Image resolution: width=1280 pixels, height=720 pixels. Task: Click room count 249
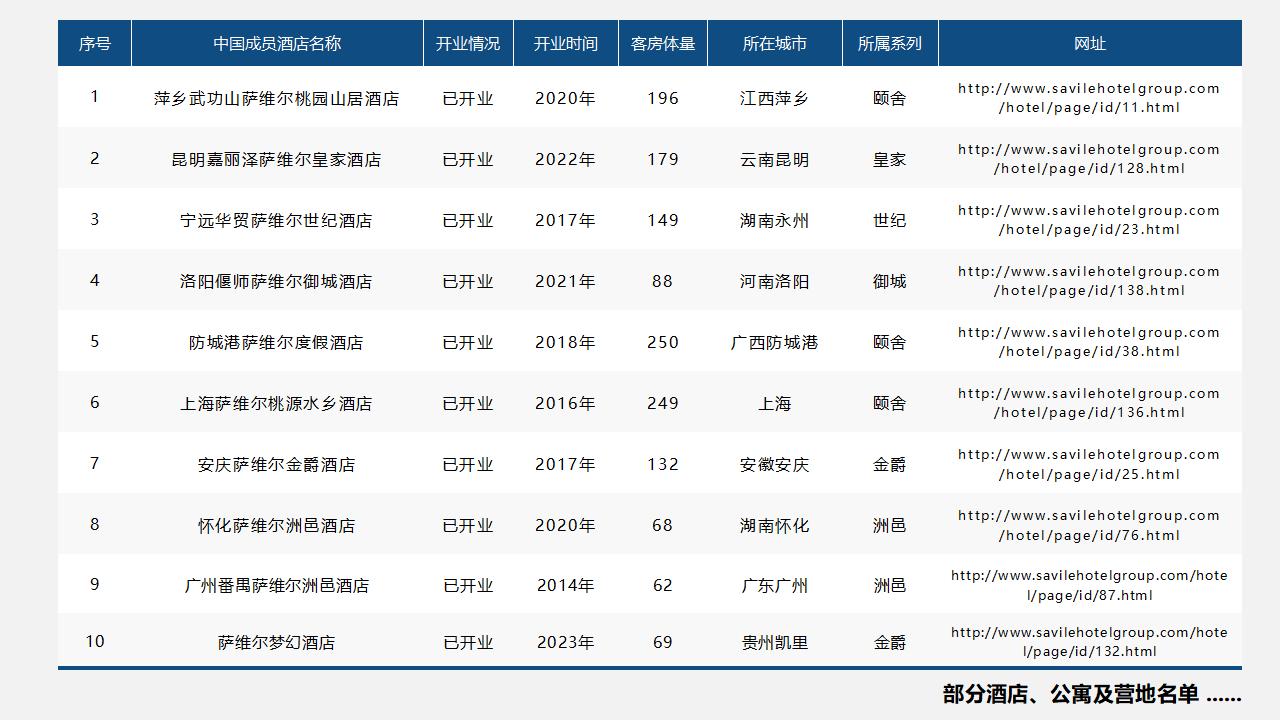coord(663,404)
